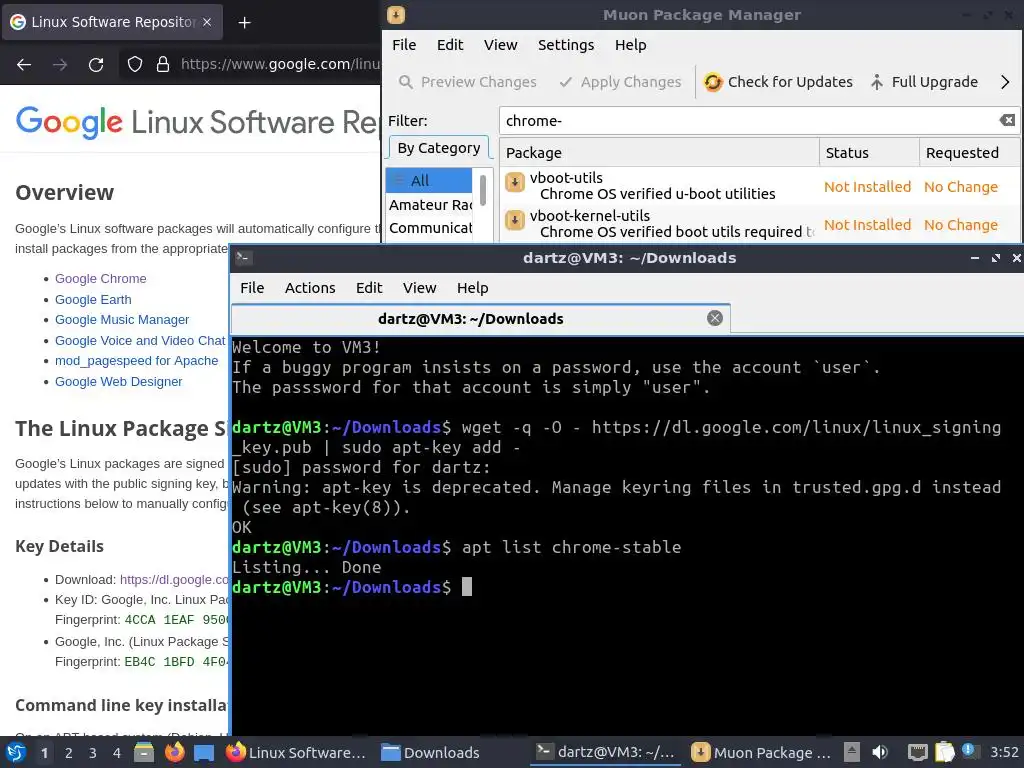Open the Muon View menu
Viewport: 1024px width, 768px height.
tap(500, 44)
